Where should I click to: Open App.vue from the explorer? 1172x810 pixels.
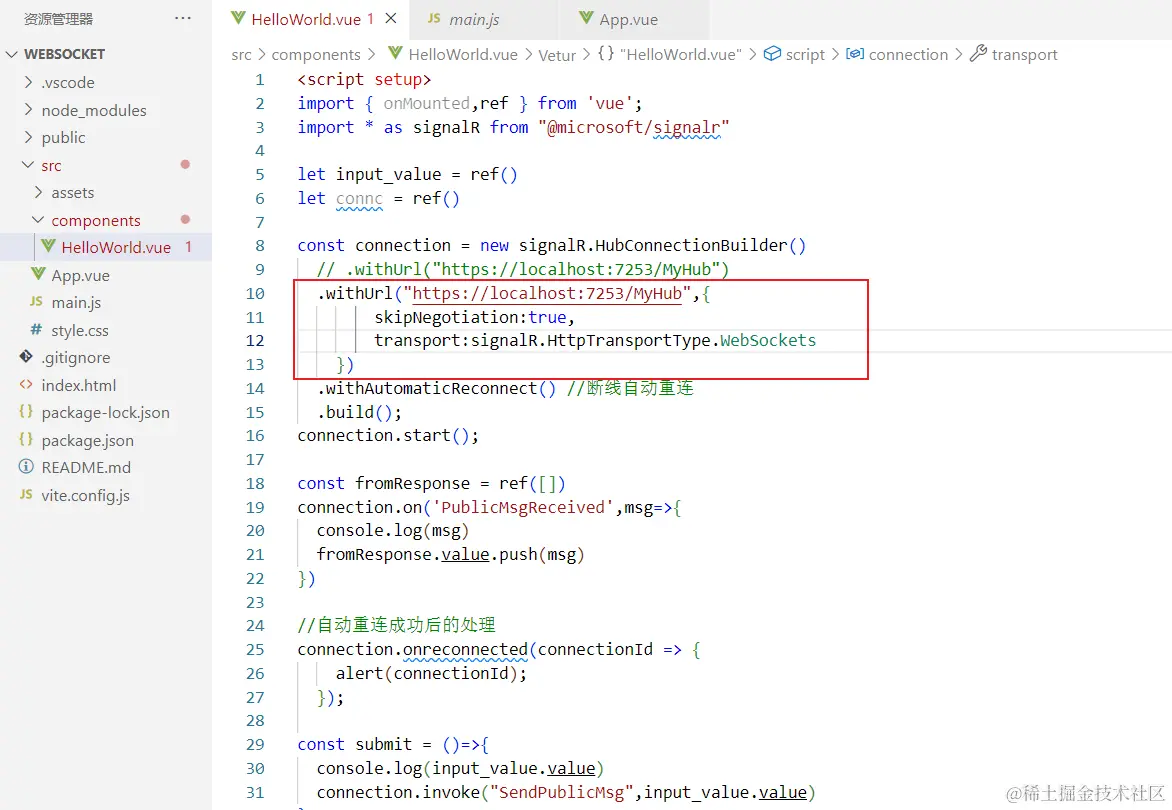pos(80,275)
